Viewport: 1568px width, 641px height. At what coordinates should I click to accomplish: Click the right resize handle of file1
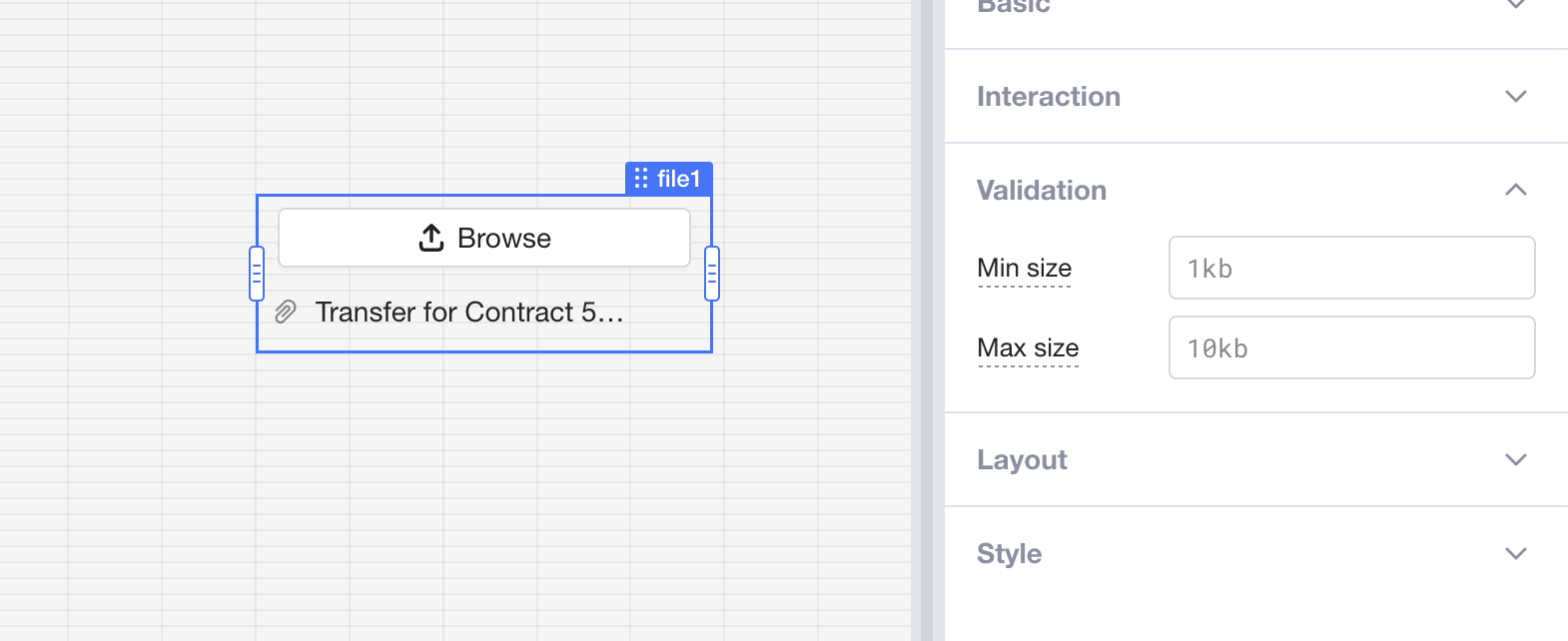(712, 274)
